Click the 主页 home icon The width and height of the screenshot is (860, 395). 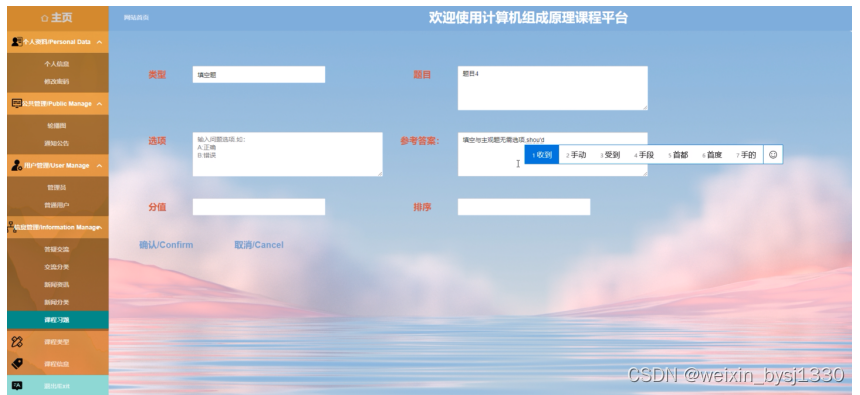[x=44, y=18]
